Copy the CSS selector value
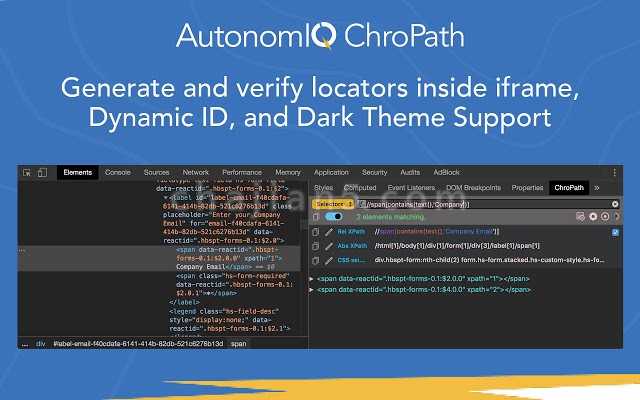The width and height of the screenshot is (640, 400). click(316, 260)
